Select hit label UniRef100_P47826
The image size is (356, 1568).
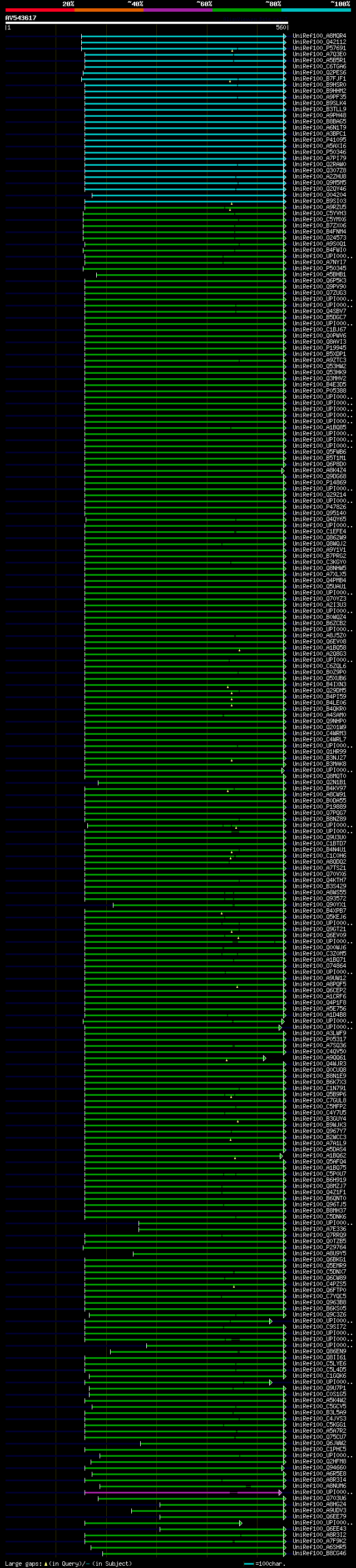[319, 507]
